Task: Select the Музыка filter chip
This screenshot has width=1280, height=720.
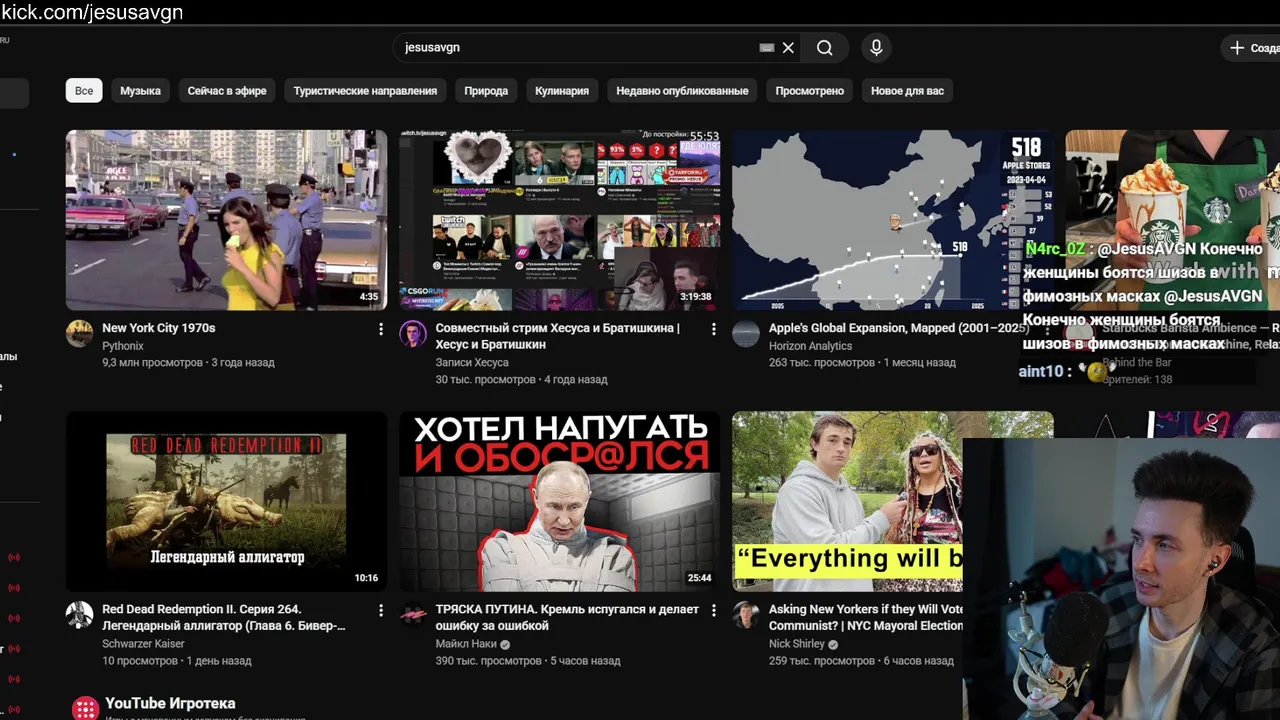Action: coord(140,90)
